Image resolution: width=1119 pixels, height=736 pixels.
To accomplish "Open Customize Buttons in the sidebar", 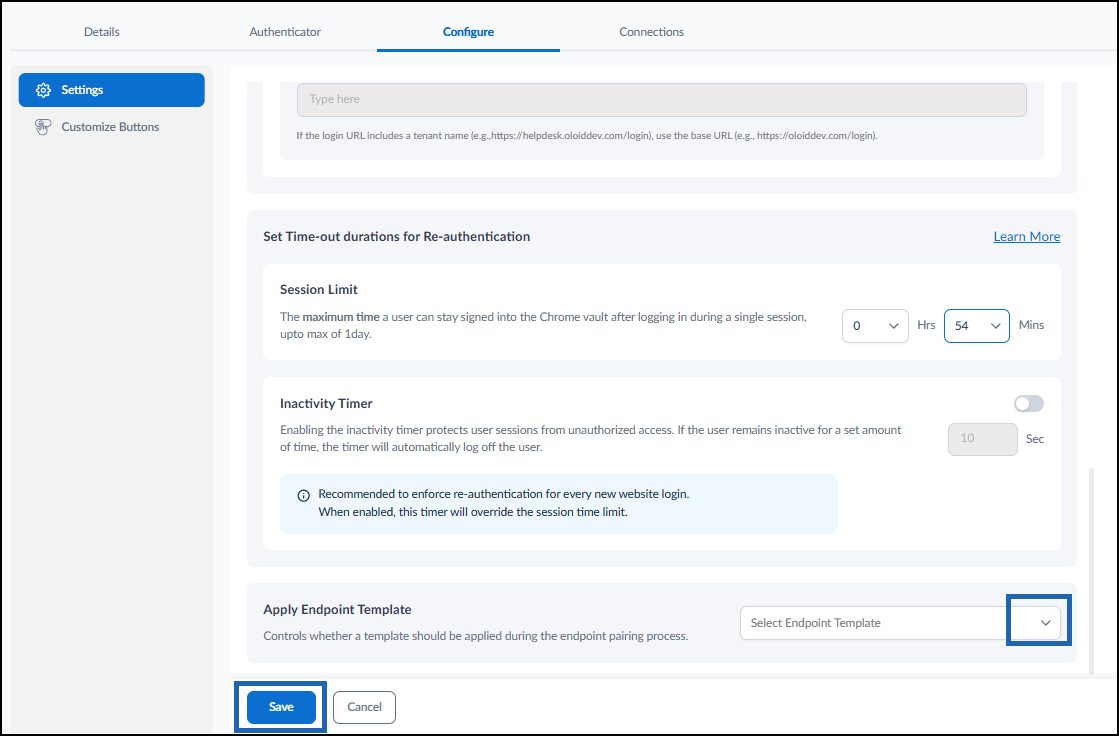I will (111, 127).
